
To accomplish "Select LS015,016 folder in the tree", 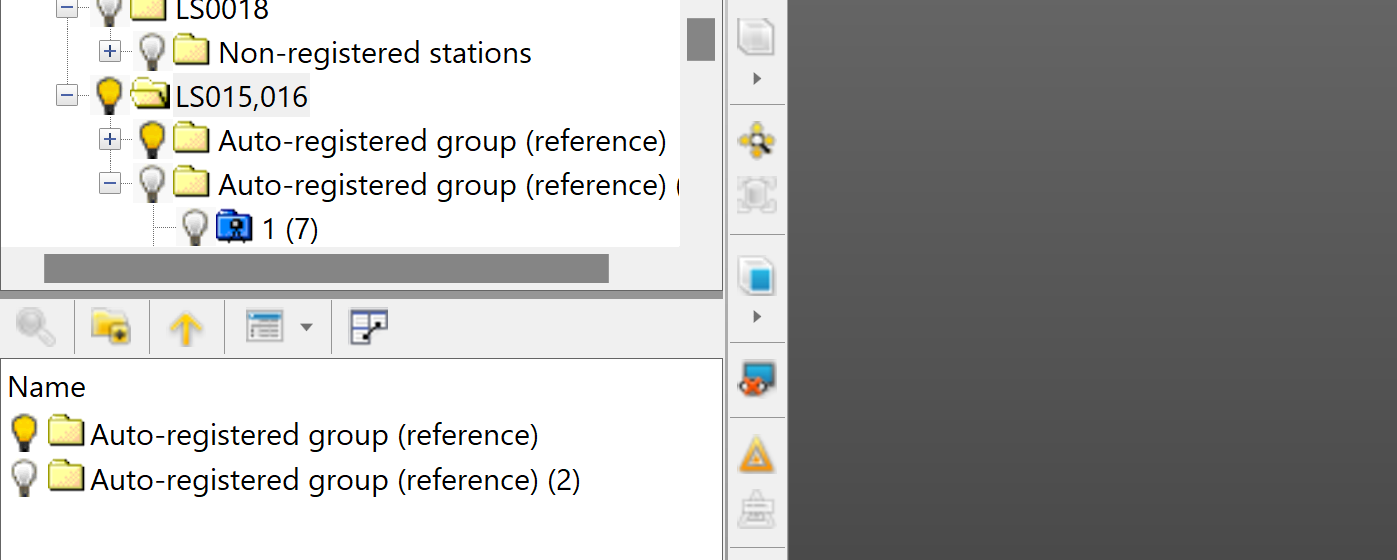I will pos(241,97).
